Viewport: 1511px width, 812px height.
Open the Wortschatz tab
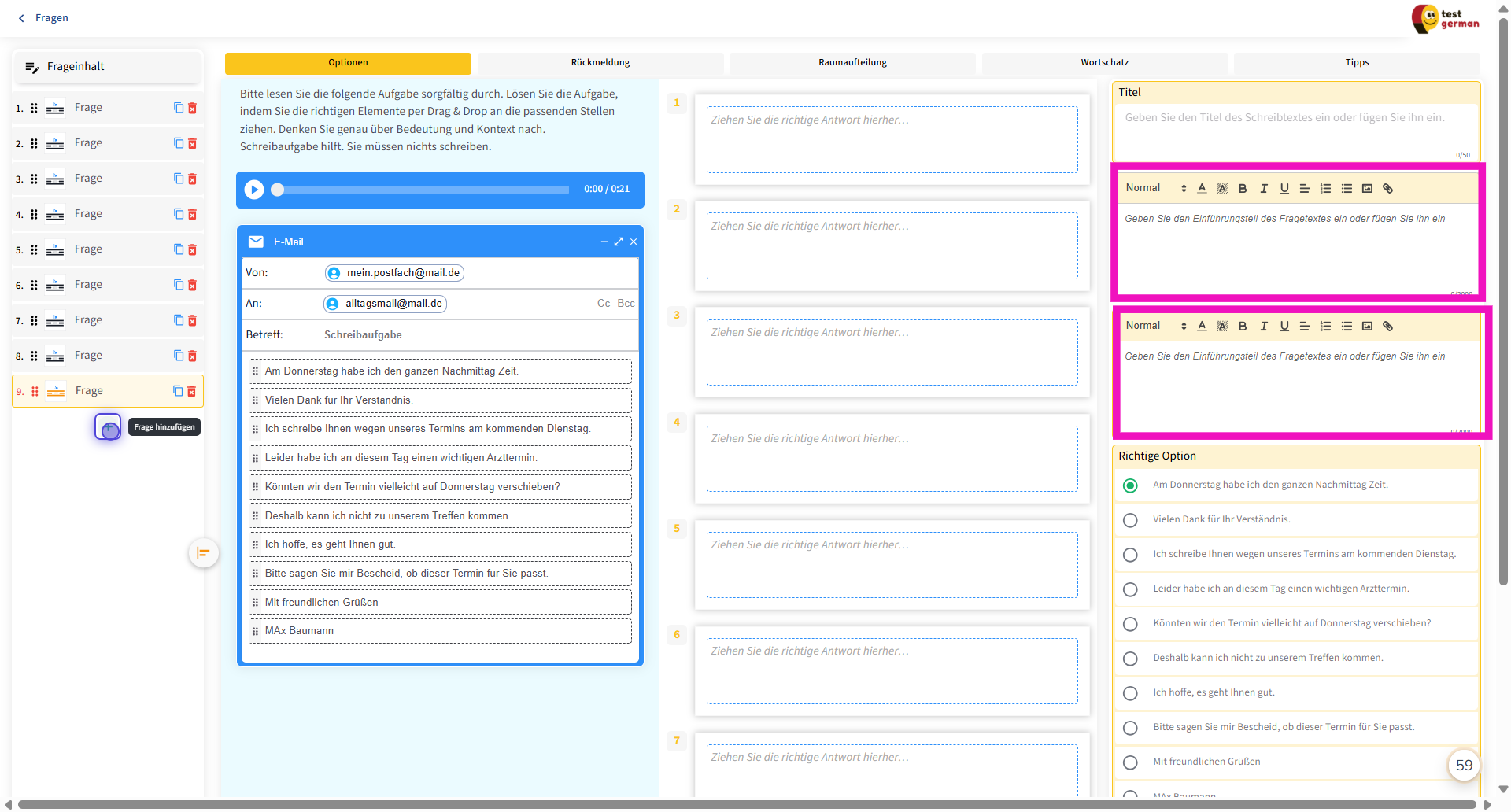[x=1104, y=63]
